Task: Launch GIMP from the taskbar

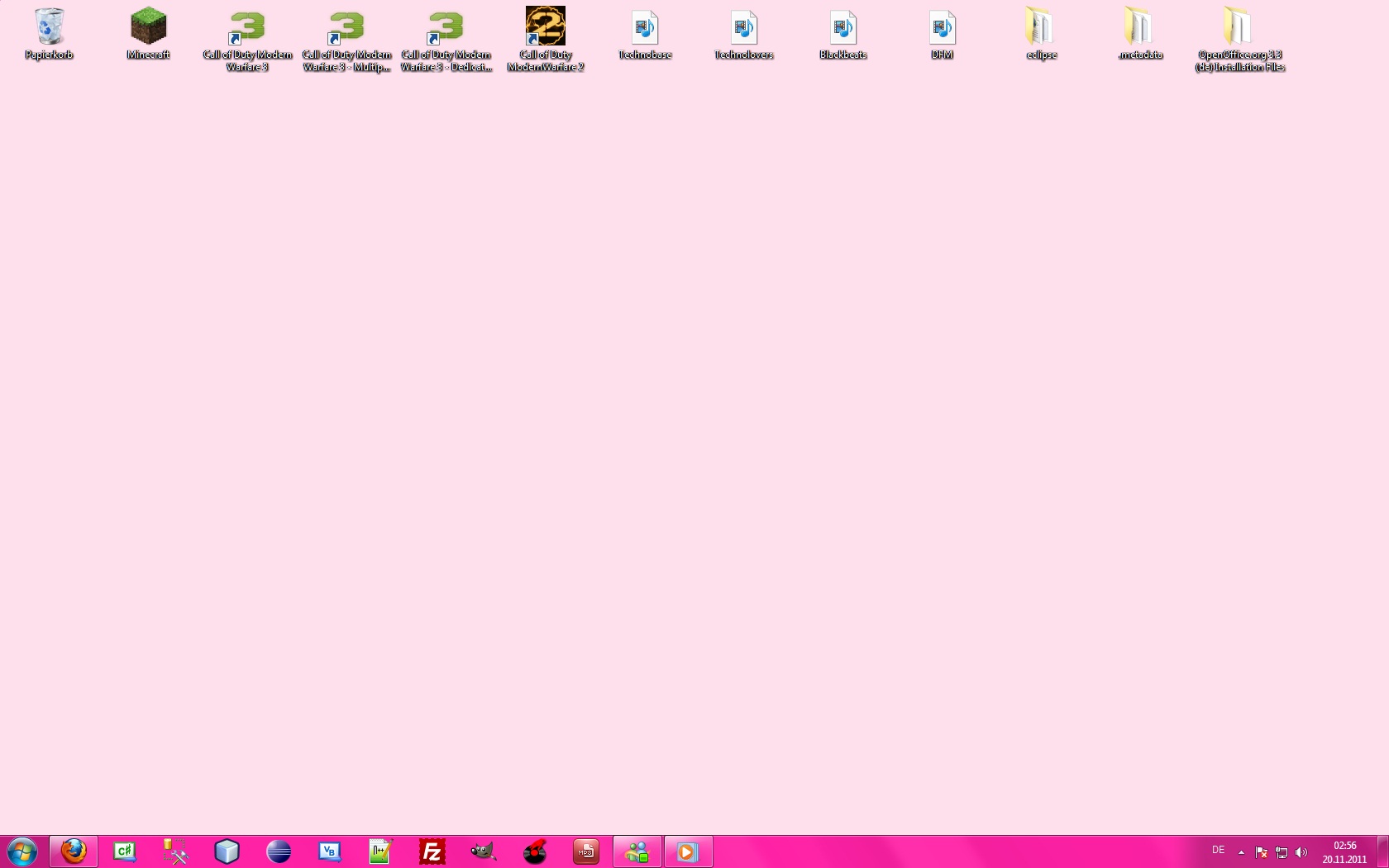Action: click(484, 851)
